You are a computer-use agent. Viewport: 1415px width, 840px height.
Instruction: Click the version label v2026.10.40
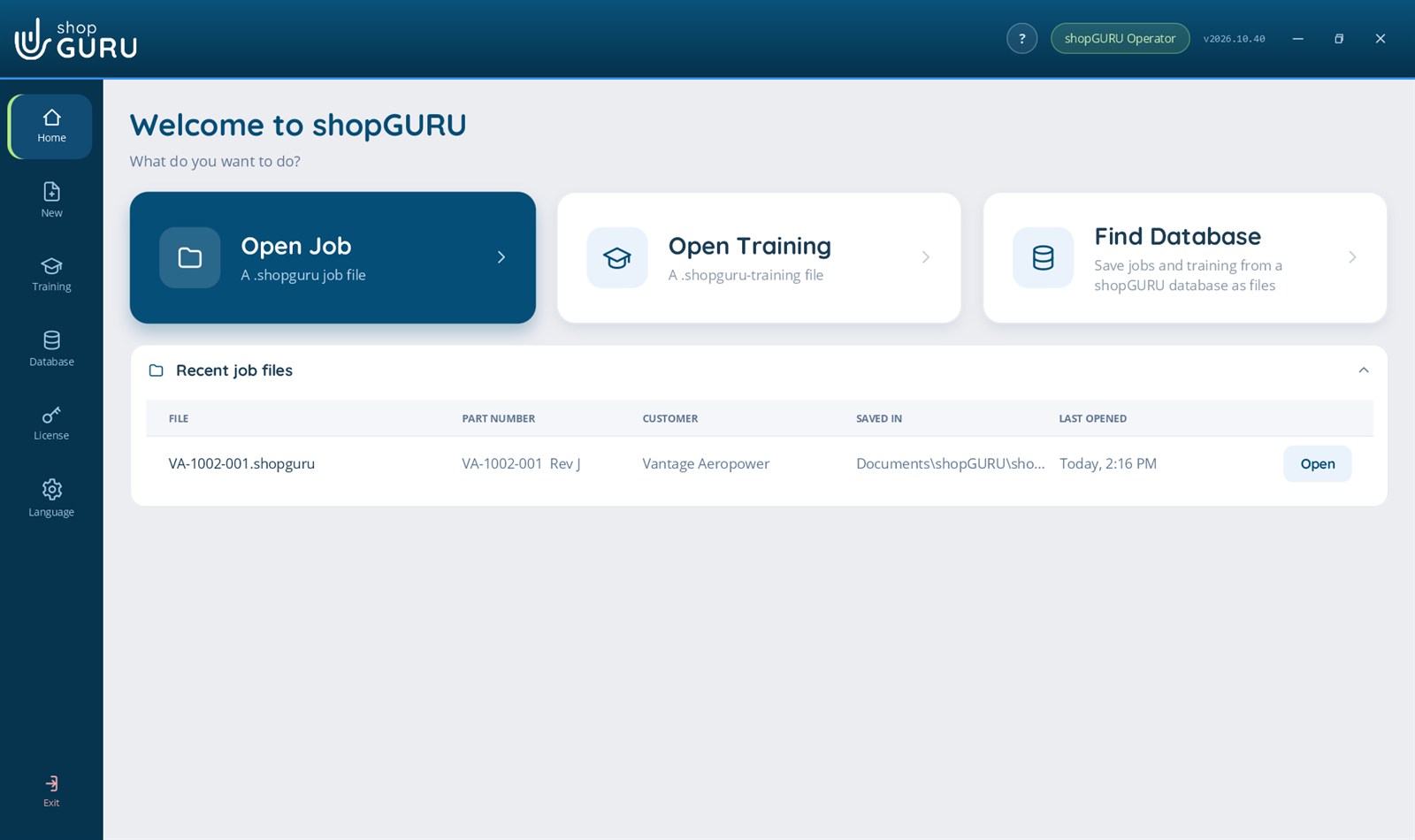tap(1234, 39)
